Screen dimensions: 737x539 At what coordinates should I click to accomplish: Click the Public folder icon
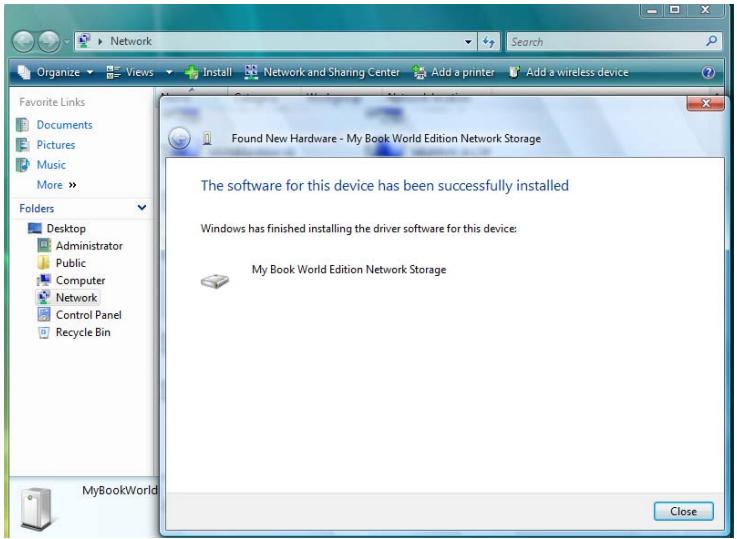coord(44,263)
